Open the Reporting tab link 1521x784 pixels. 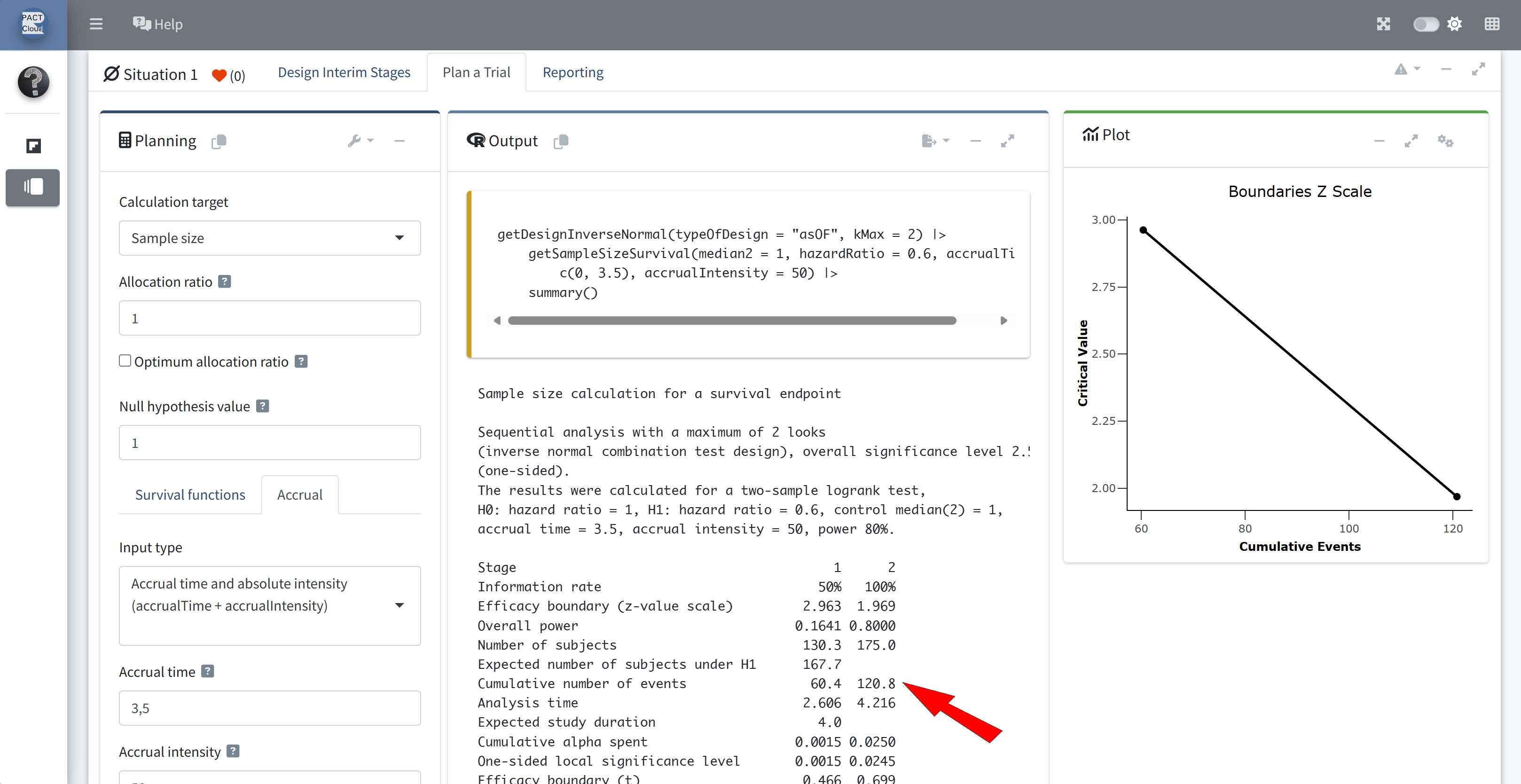[x=573, y=72]
